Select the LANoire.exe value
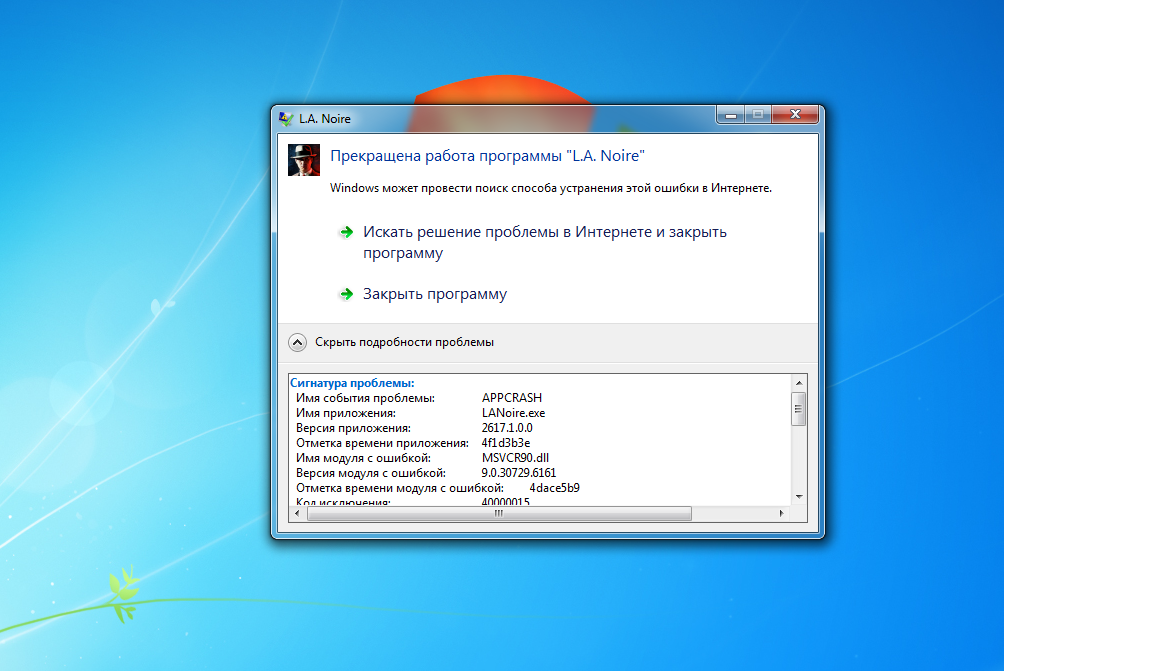Image resolution: width=1152 pixels, height=671 pixels. click(x=513, y=413)
